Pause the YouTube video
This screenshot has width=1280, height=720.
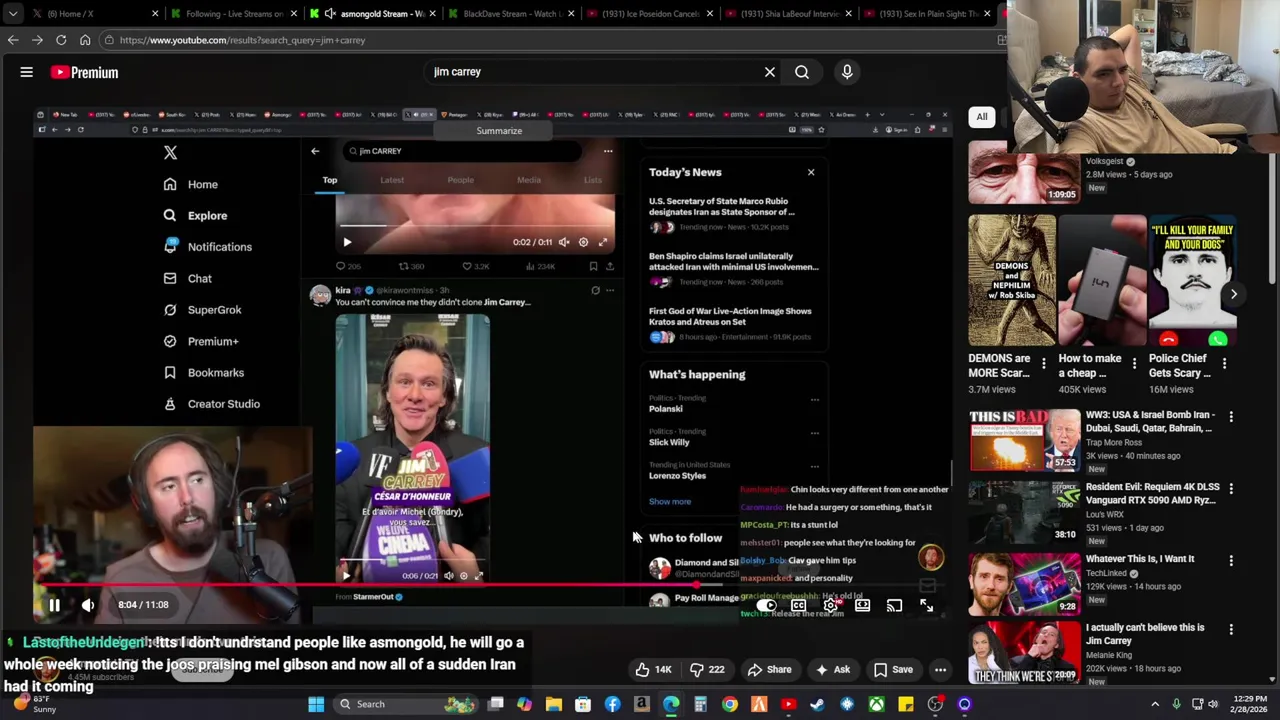point(55,604)
